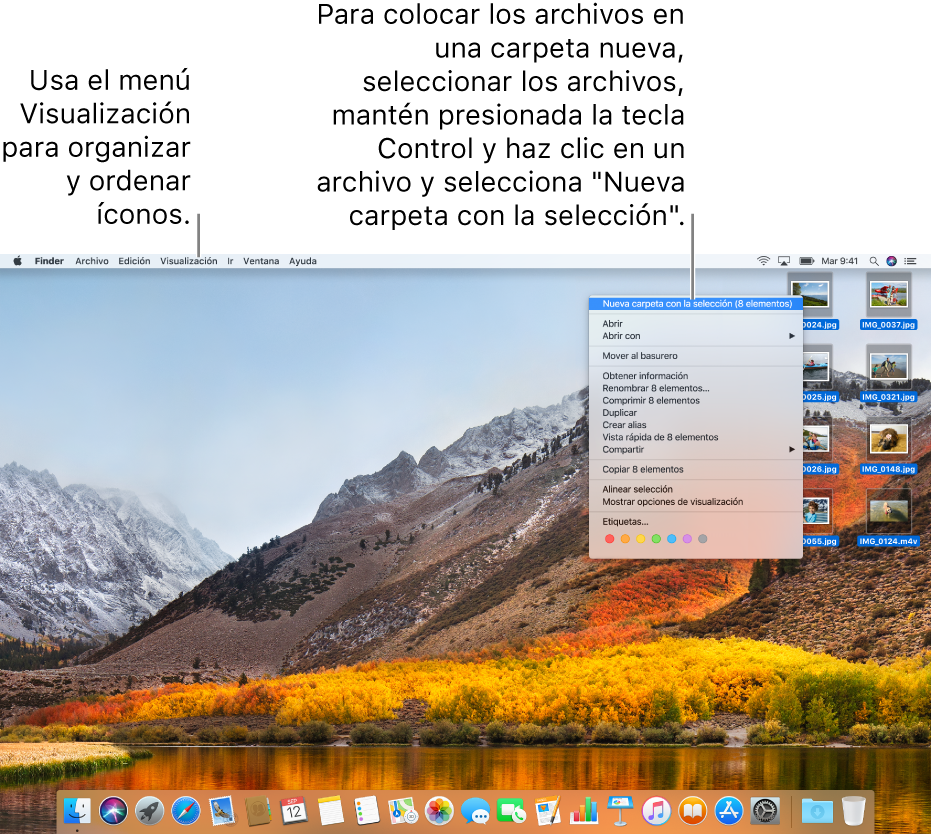Viewport: 931px width, 835px height.
Task: Open Maps app in the dock
Action: coord(403,811)
